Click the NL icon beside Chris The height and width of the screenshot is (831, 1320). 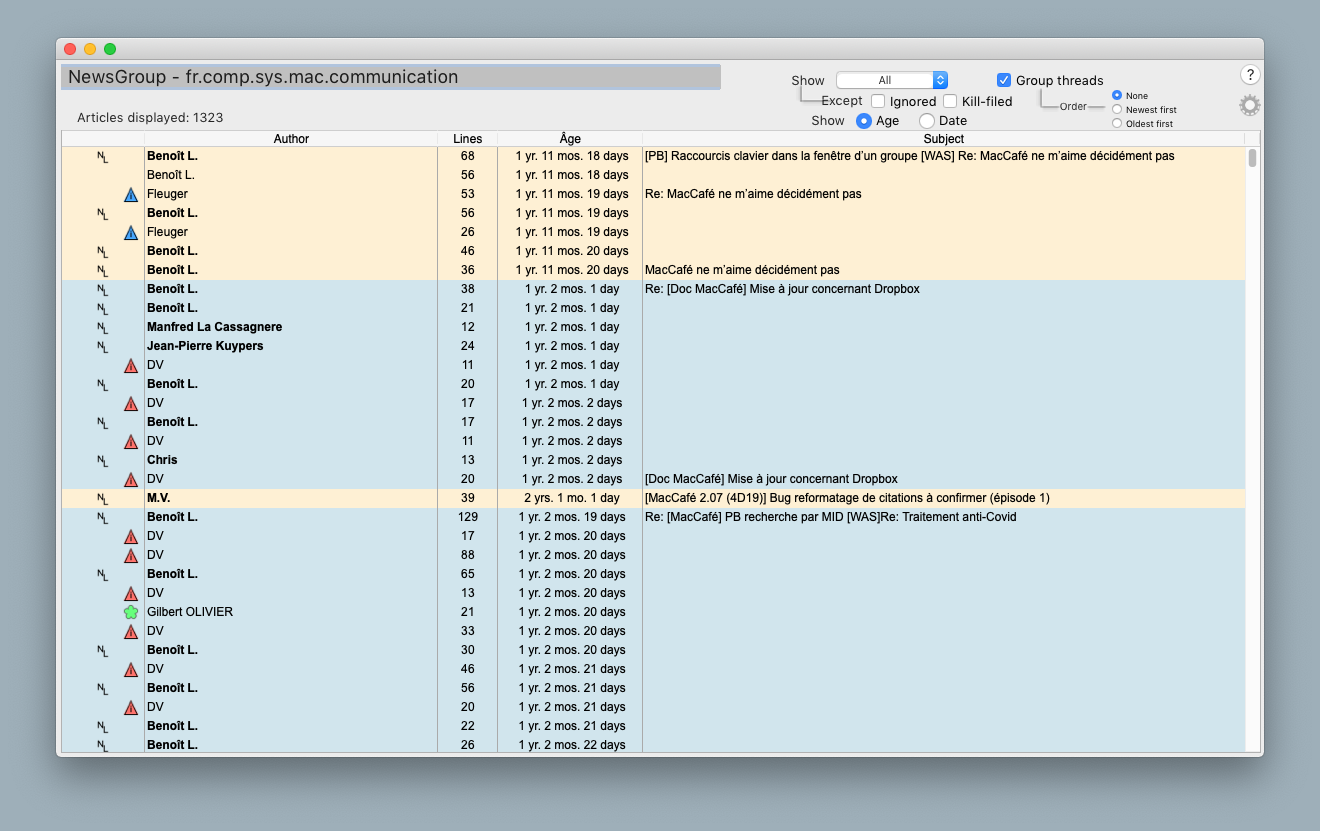(102, 460)
